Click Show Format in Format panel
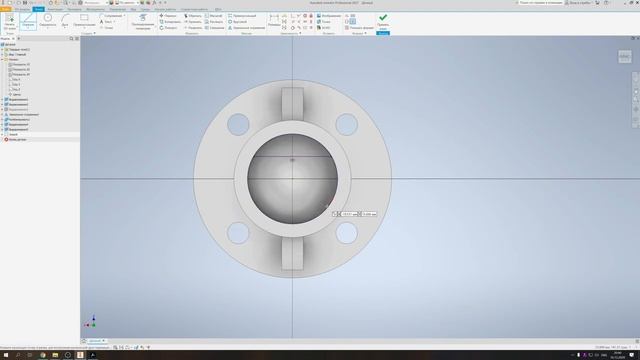 [359, 28]
